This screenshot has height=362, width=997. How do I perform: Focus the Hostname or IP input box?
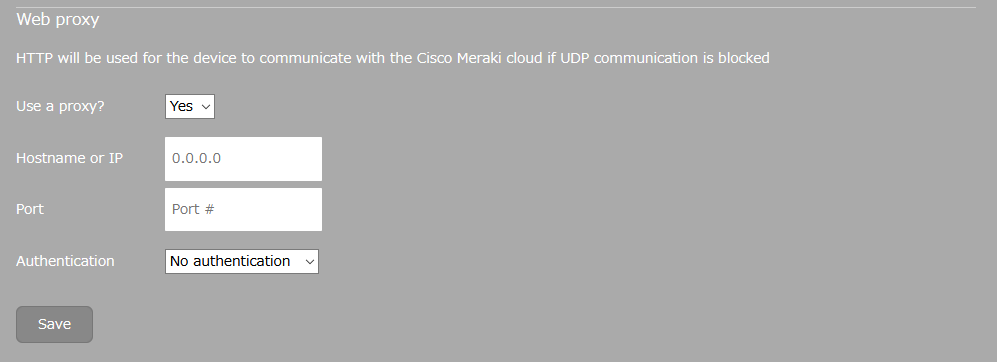(x=244, y=158)
